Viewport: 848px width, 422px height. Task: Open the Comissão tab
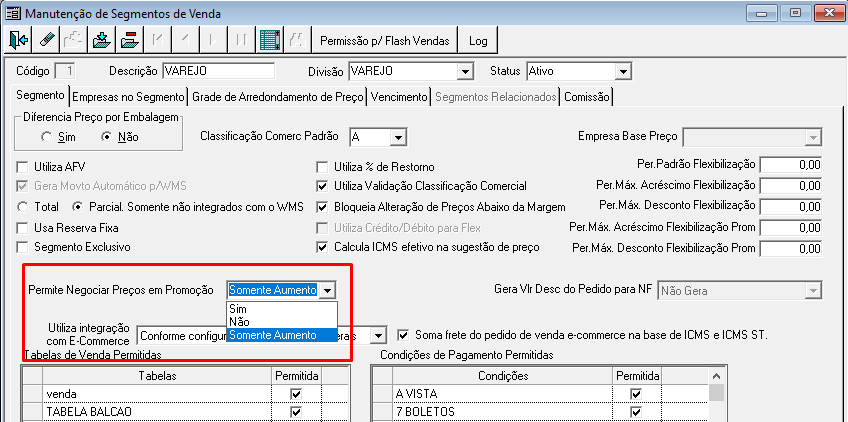coord(587,97)
